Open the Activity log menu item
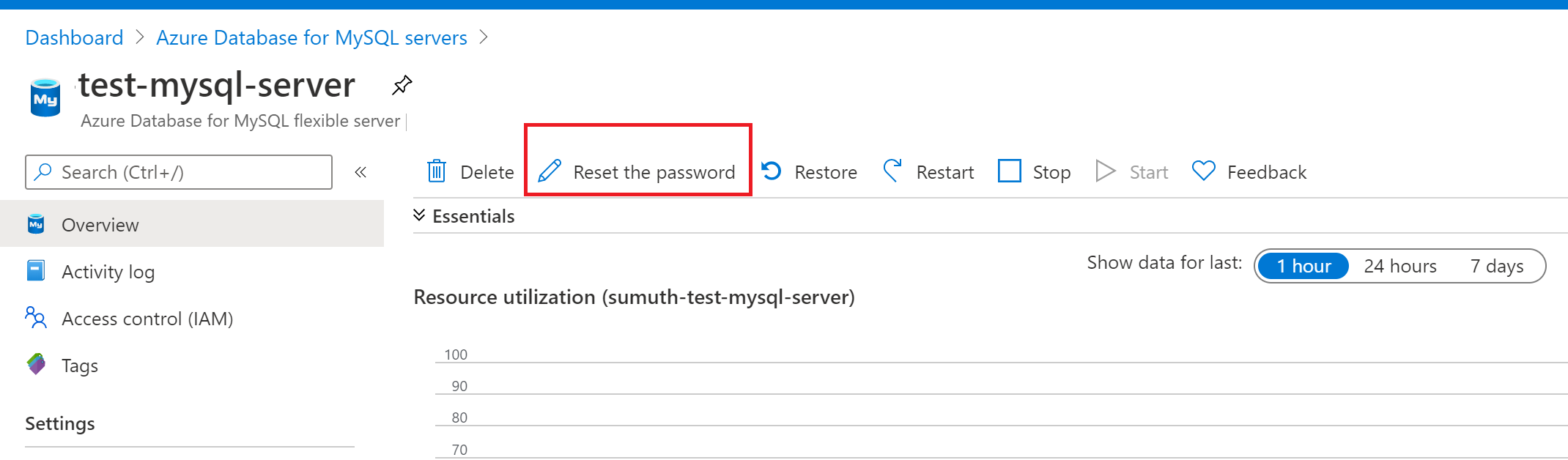 (x=108, y=272)
